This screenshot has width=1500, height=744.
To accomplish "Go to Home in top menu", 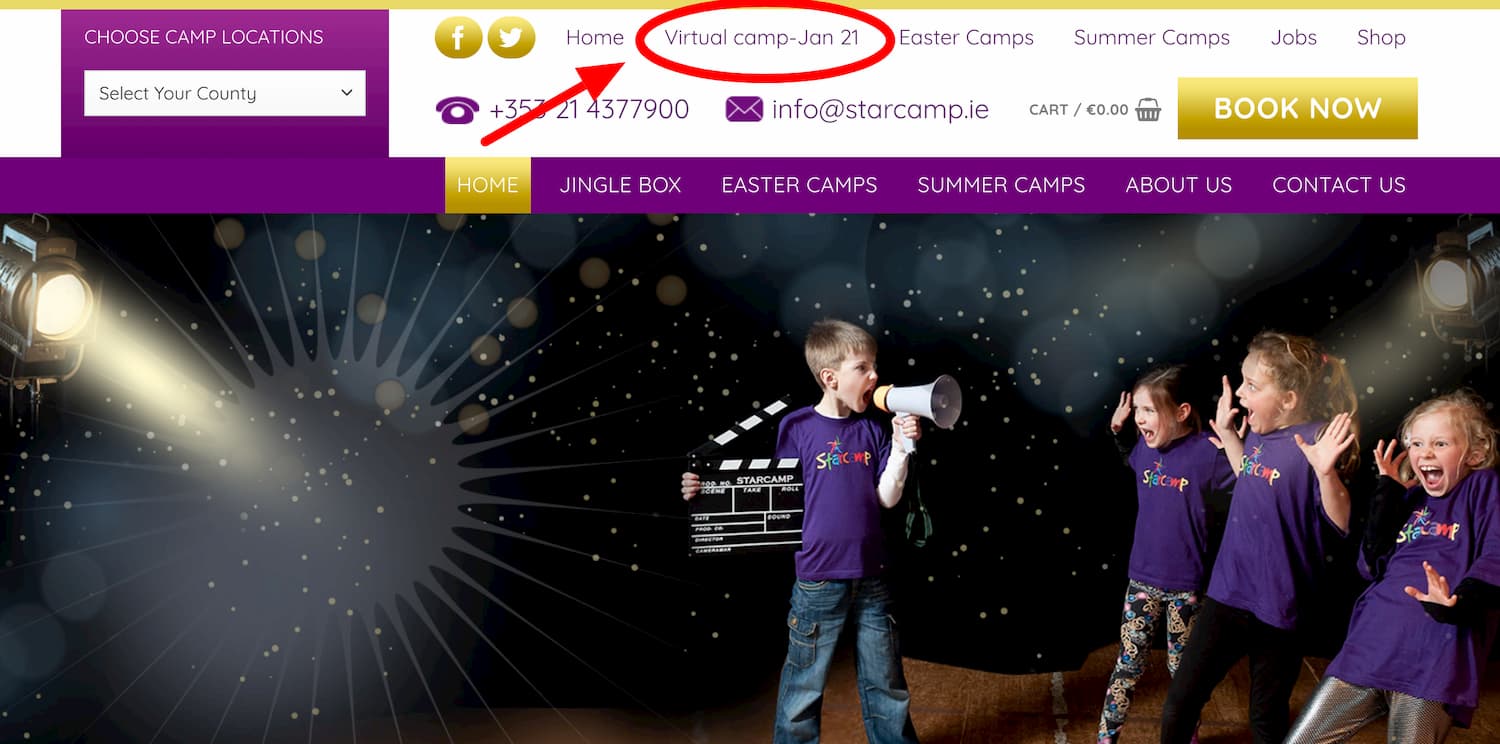I will (595, 38).
